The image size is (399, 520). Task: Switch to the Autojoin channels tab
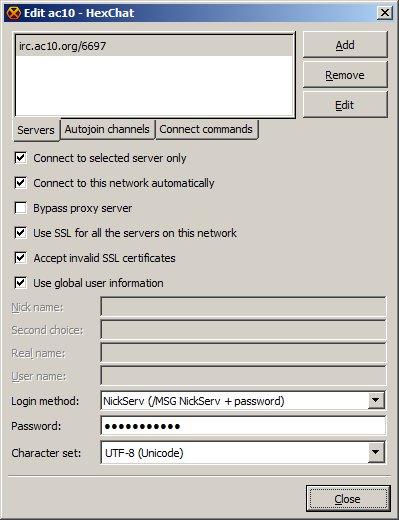click(x=107, y=129)
